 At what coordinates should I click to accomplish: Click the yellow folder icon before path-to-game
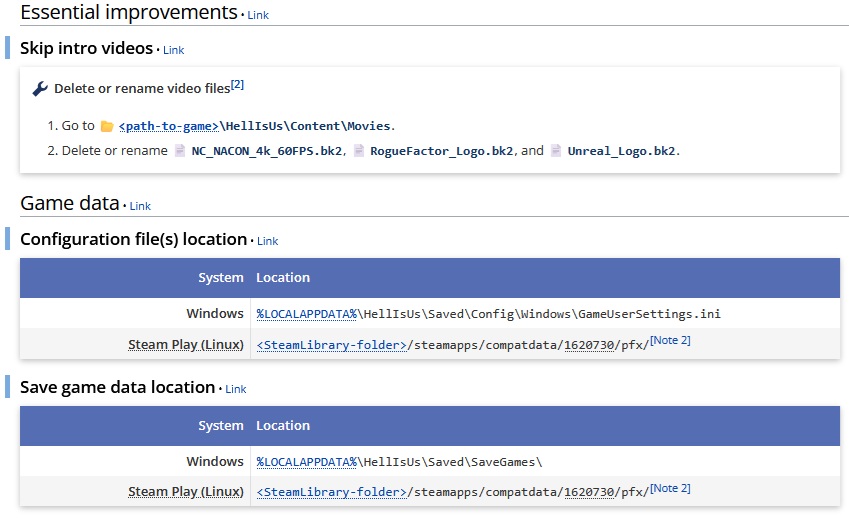(x=107, y=126)
